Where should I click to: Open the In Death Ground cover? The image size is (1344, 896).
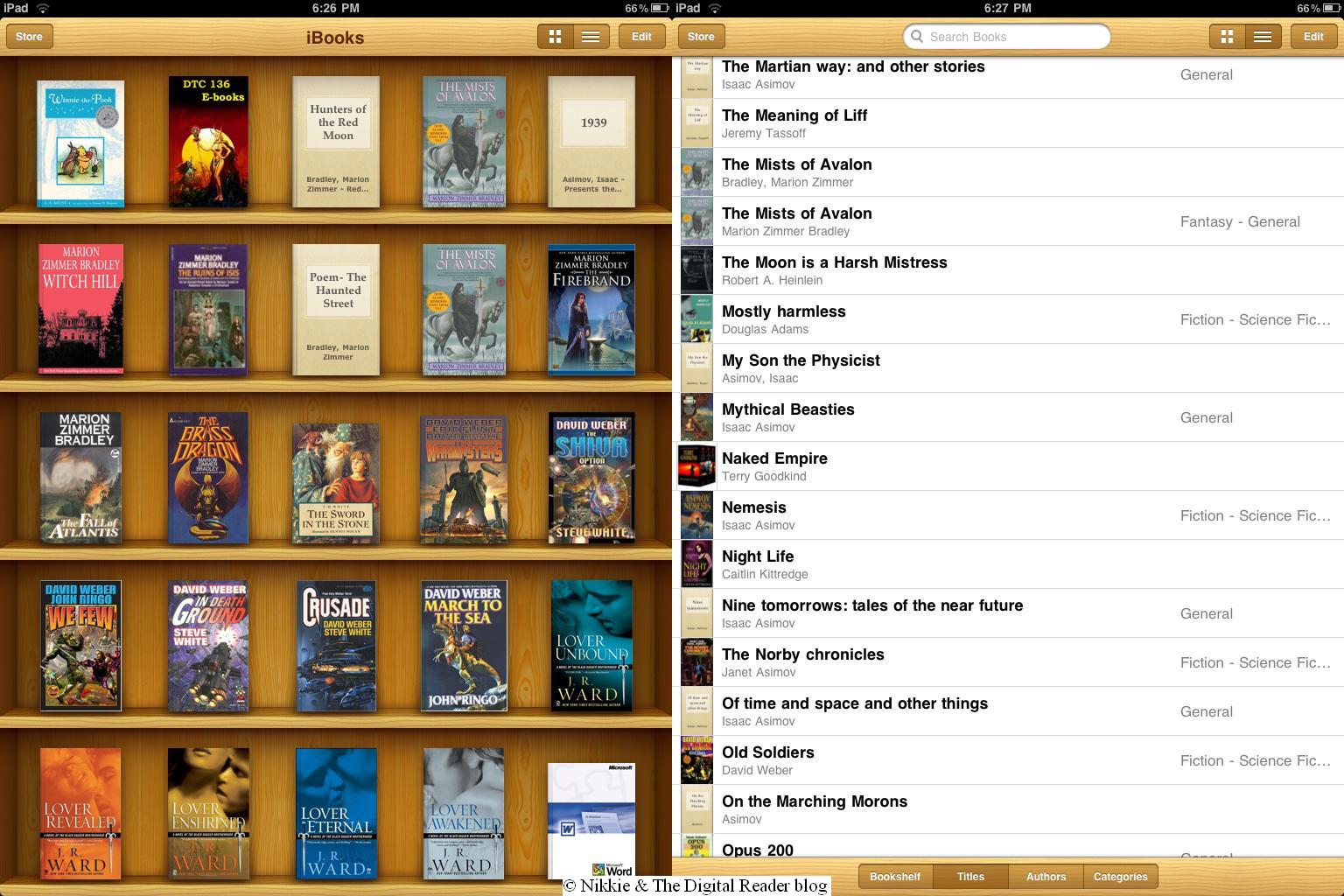[x=208, y=646]
